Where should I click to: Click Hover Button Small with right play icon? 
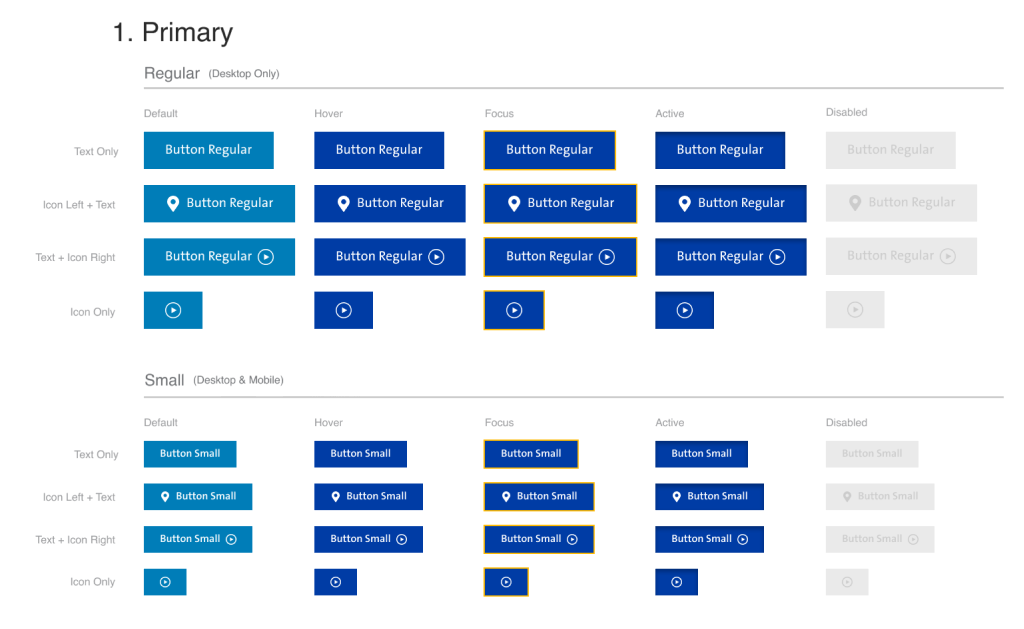tap(368, 540)
